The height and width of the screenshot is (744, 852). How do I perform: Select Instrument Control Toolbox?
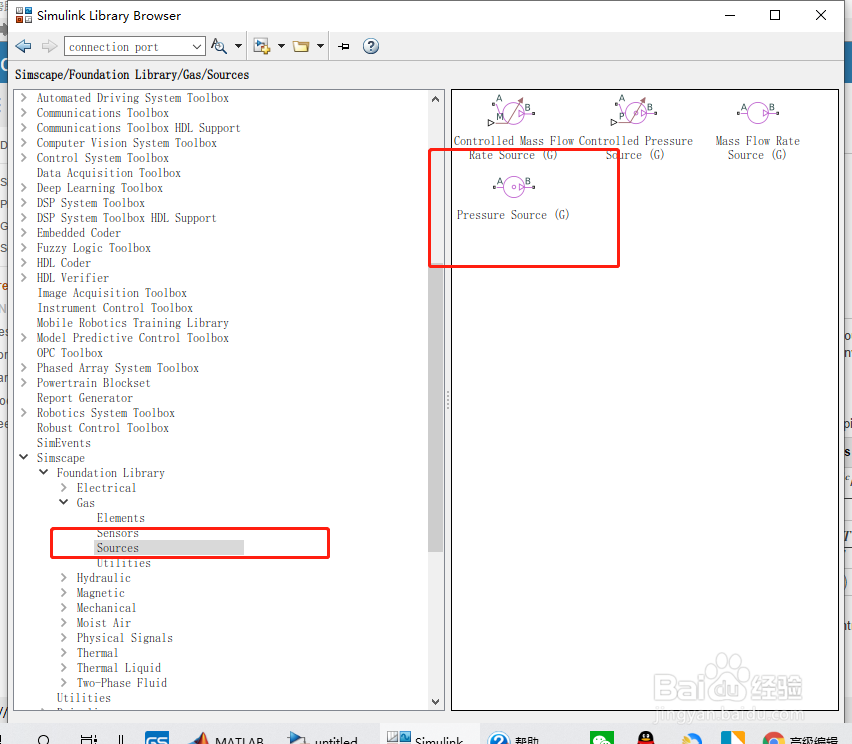pyautogui.click(x=115, y=308)
